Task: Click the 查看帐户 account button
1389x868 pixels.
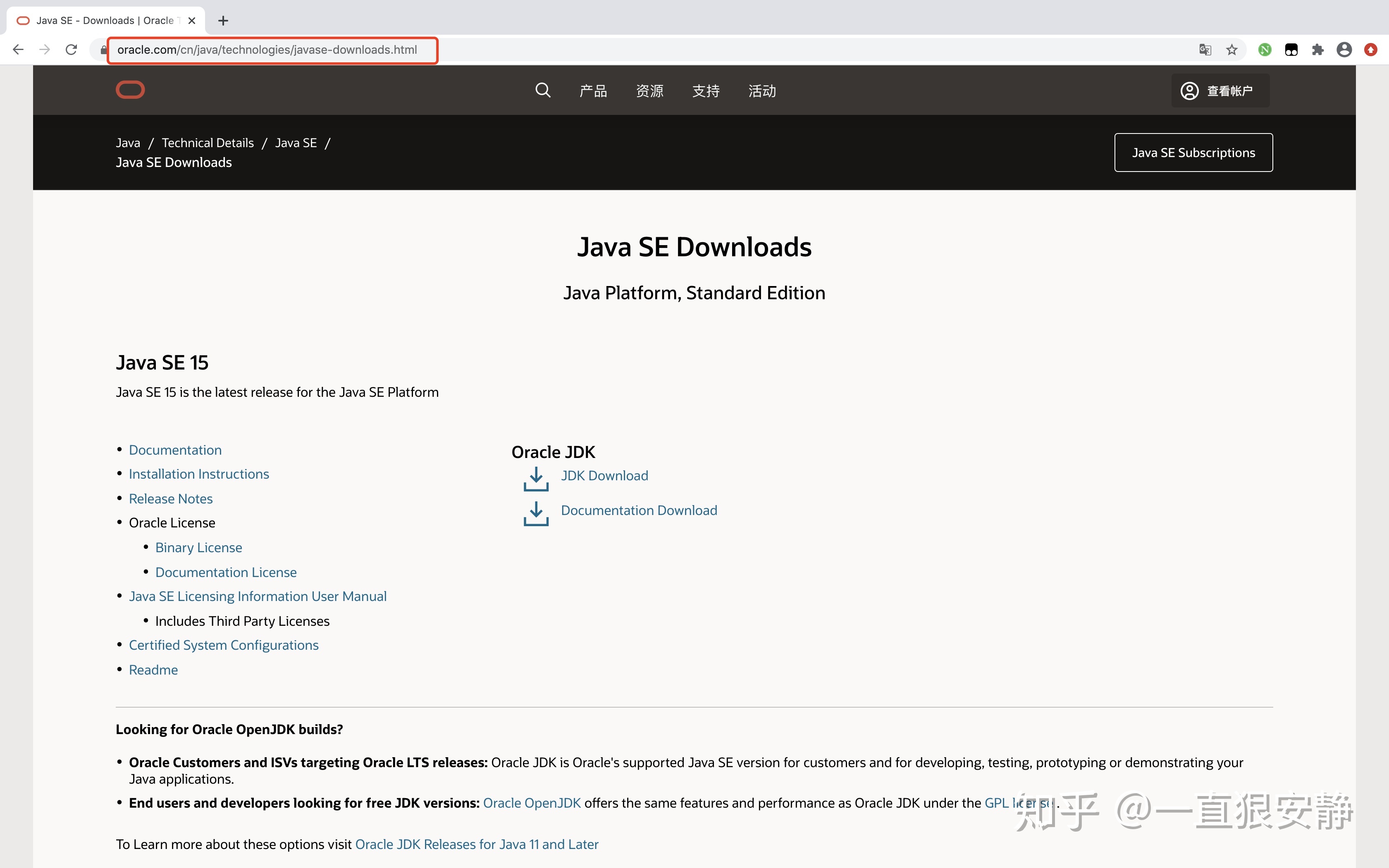Action: pyautogui.click(x=1220, y=91)
